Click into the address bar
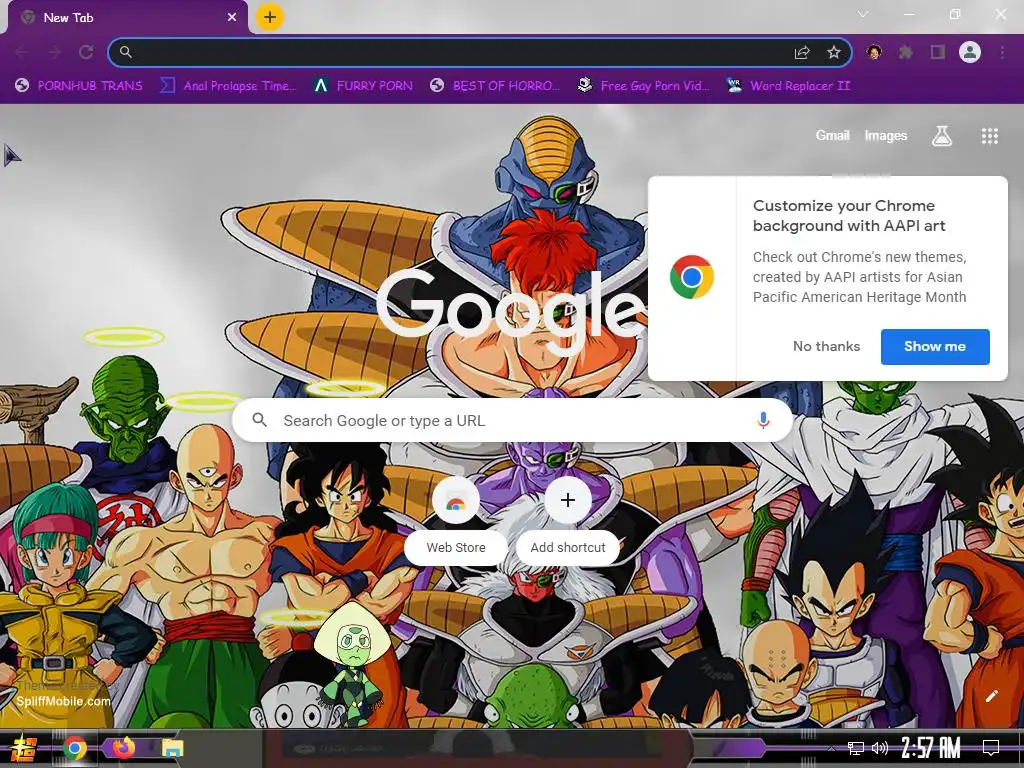1024x768 pixels. (480, 52)
